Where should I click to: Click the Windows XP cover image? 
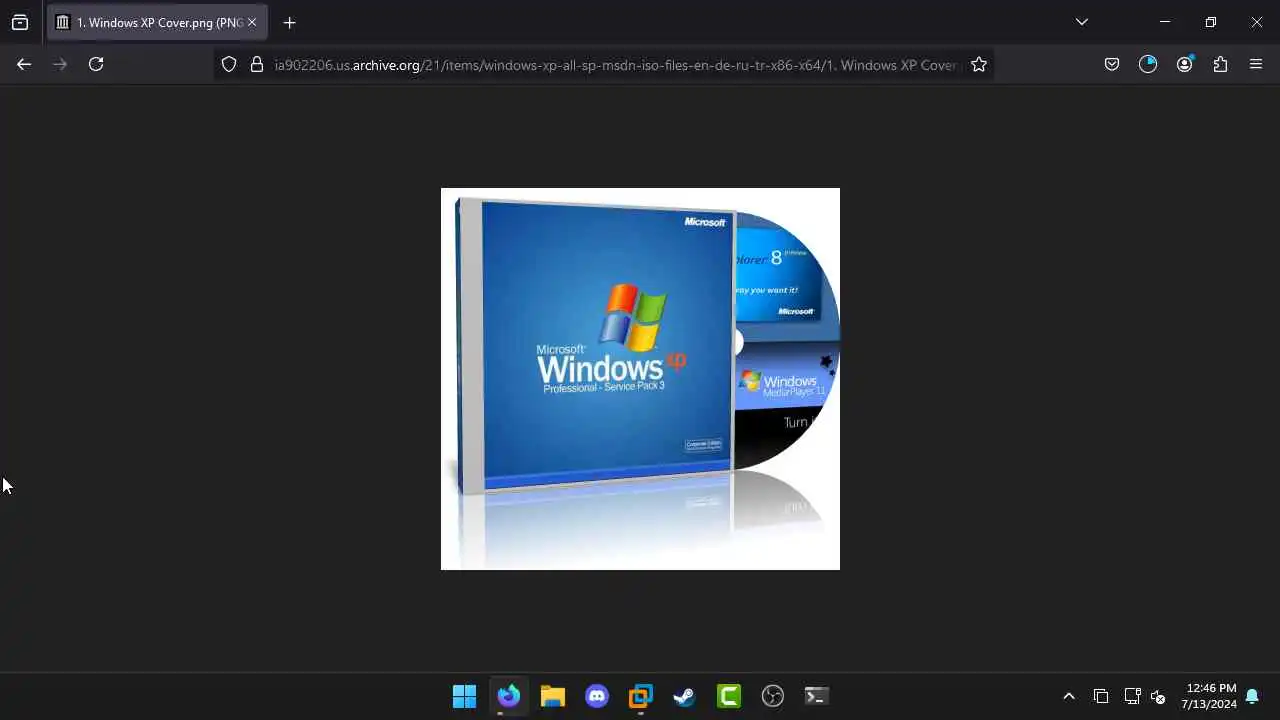(x=640, y=379)
